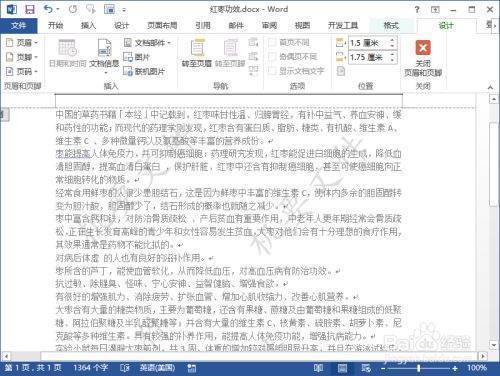The width and height of the screenshot is (500, 376).
Task: Undo the last action with Undo icon
Action: coord(48,9)
